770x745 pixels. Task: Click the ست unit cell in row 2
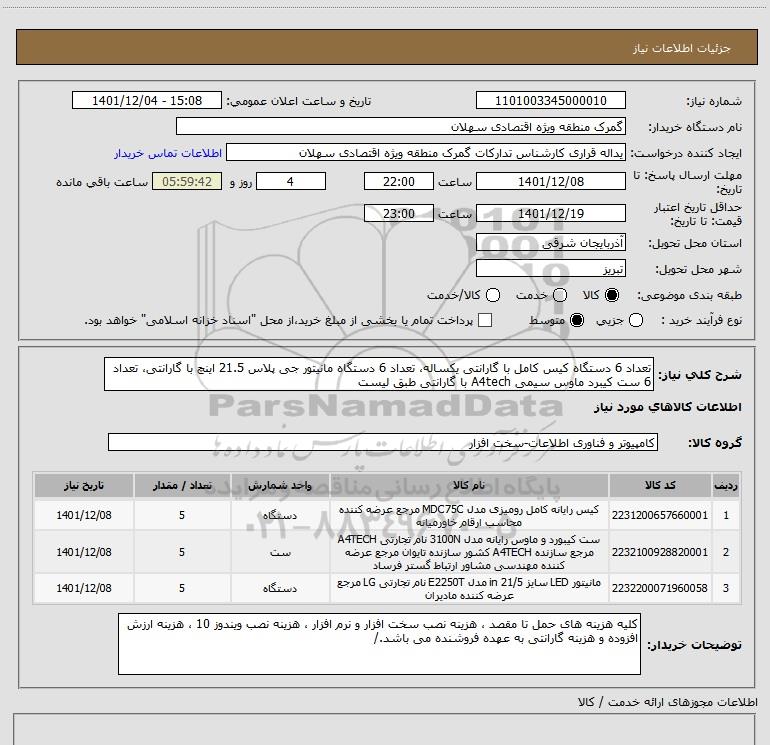tap(280, 552)
